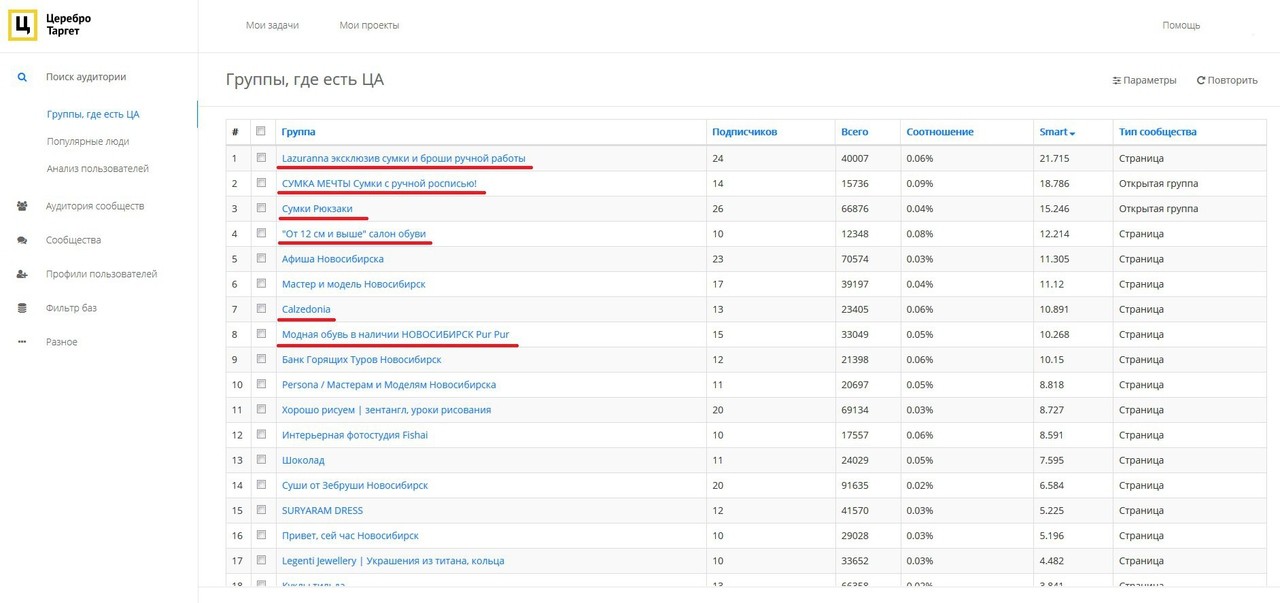The image size is (1280, 603).
Task: Click the Разное three-dots icon
Action: tap(22, 342)
